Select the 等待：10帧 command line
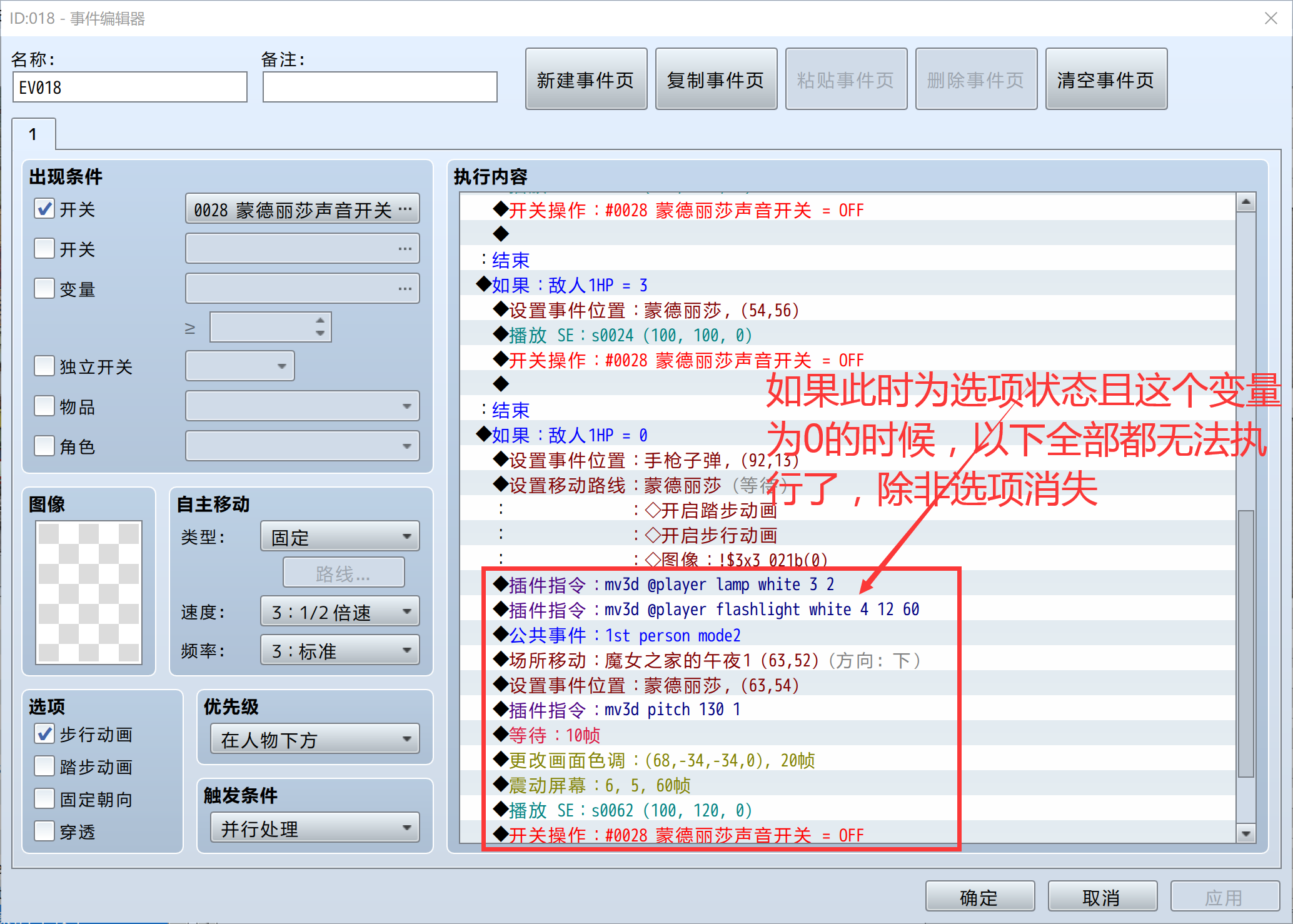The height and width of the screenshot is (924, 1293). click(847, 735)
